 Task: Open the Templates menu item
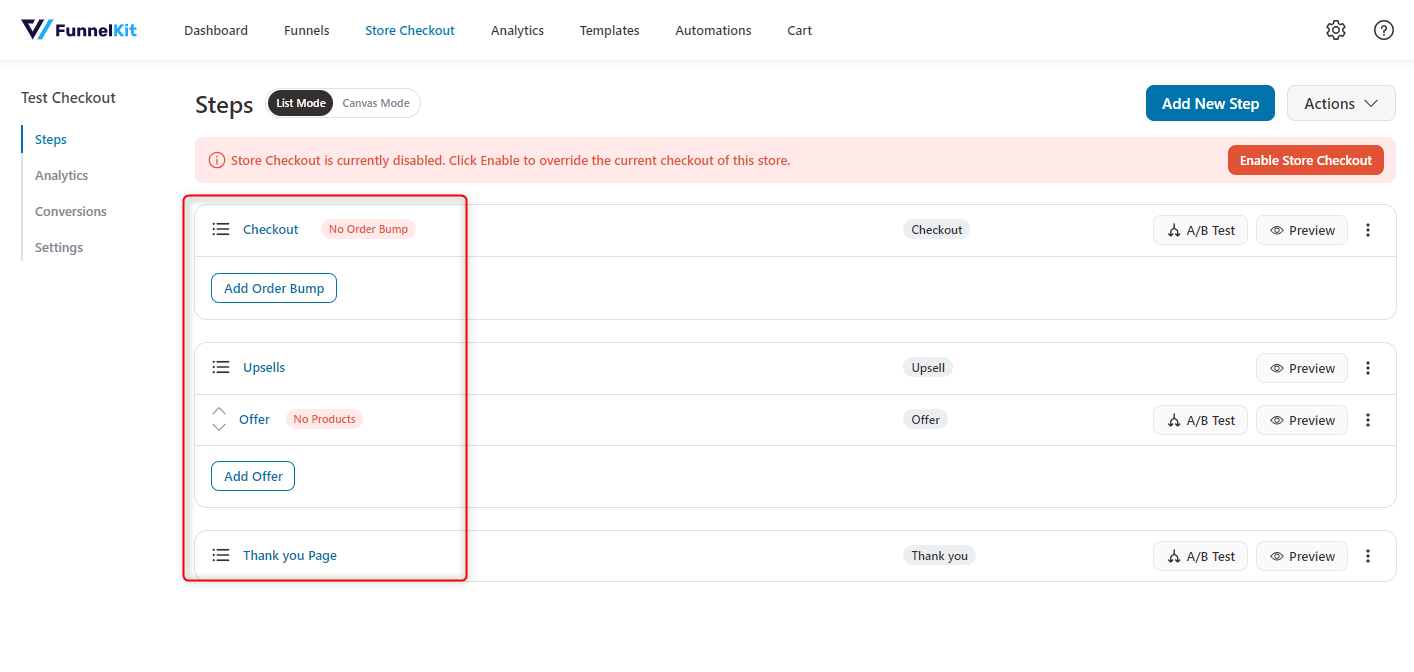click(x=610, y=30)
